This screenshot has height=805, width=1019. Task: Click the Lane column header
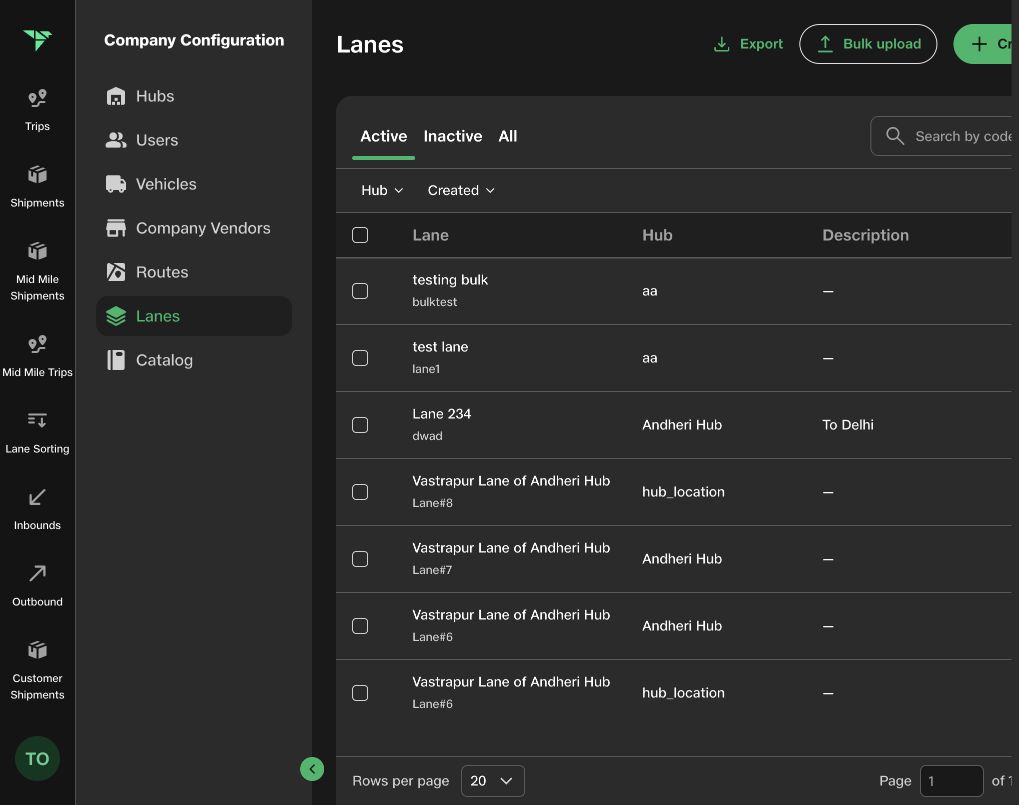pos(430,235)
